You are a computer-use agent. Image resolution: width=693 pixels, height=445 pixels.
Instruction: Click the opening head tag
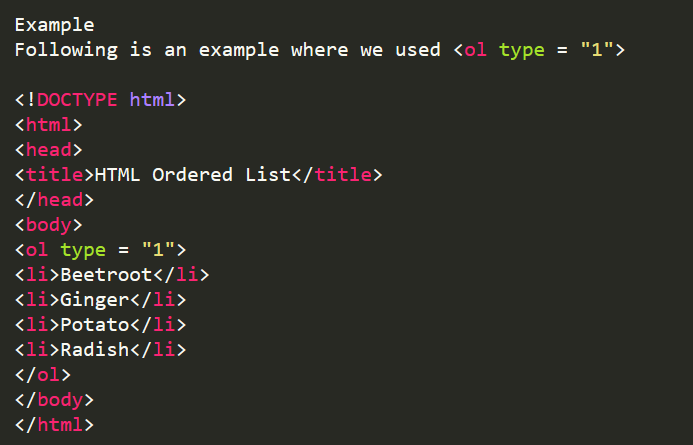click(x=49, y=150)
